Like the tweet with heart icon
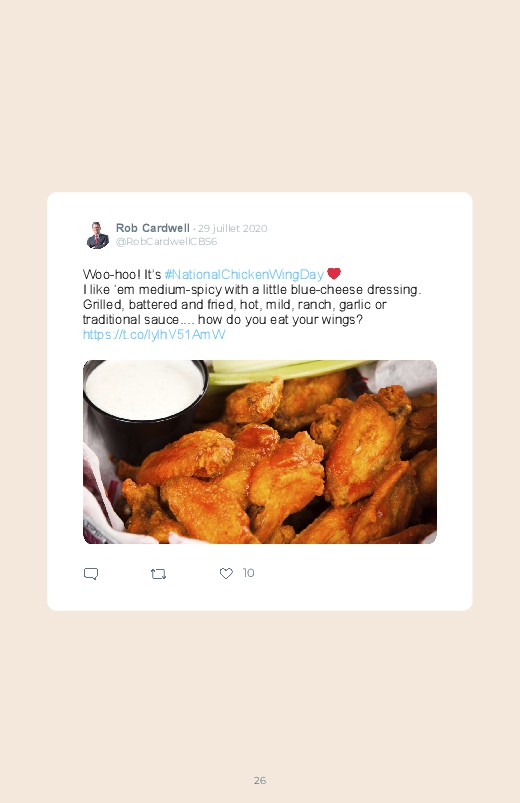The height and width of the screenshot is (803, 520). [226, 574]
